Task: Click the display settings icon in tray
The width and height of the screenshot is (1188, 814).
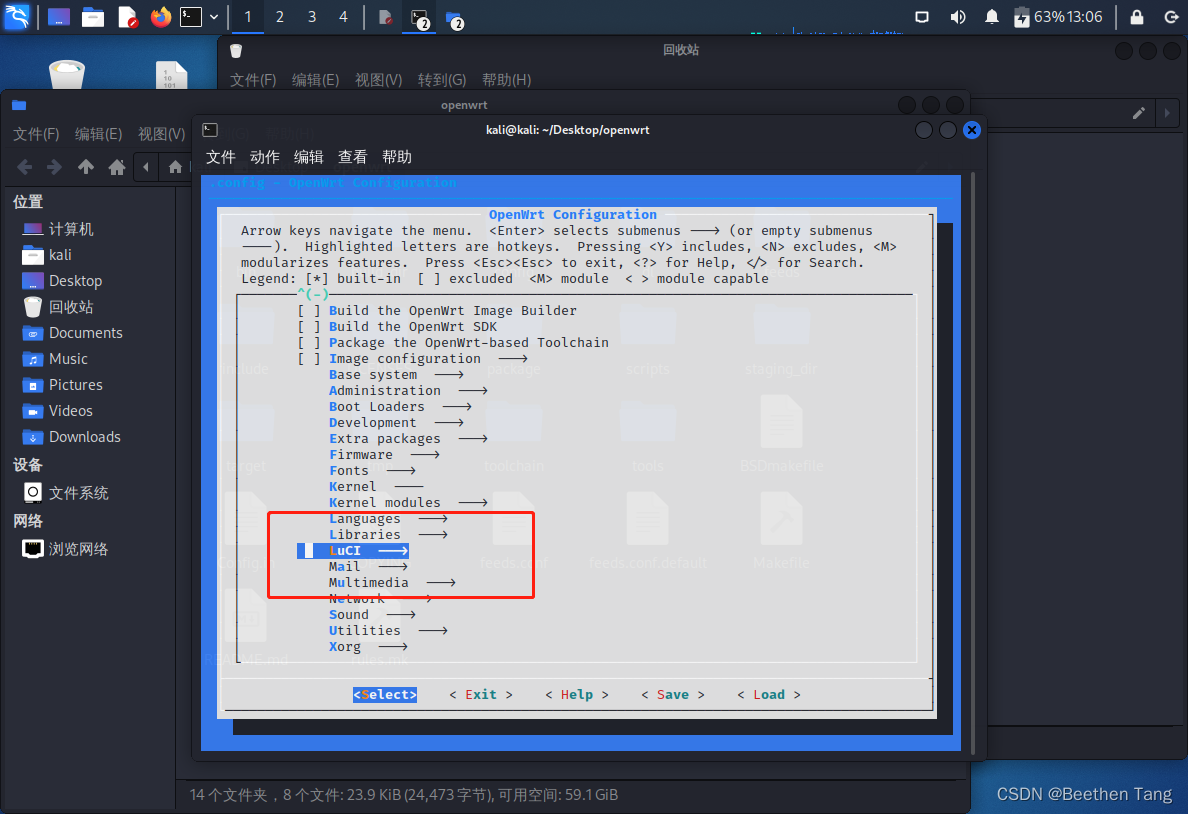Action: pos(922,17)
